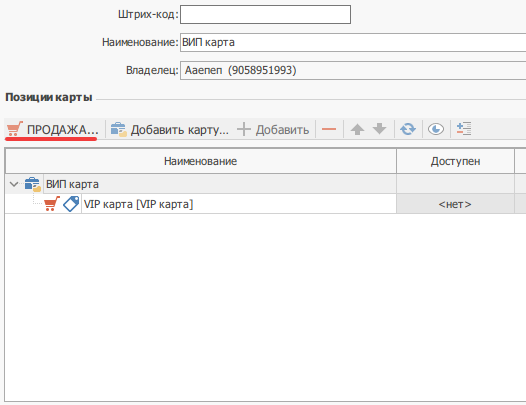This screenshot has height=405, width=526.
Task: Click the <нет> availability cell
Action: [x=455, y=204]
